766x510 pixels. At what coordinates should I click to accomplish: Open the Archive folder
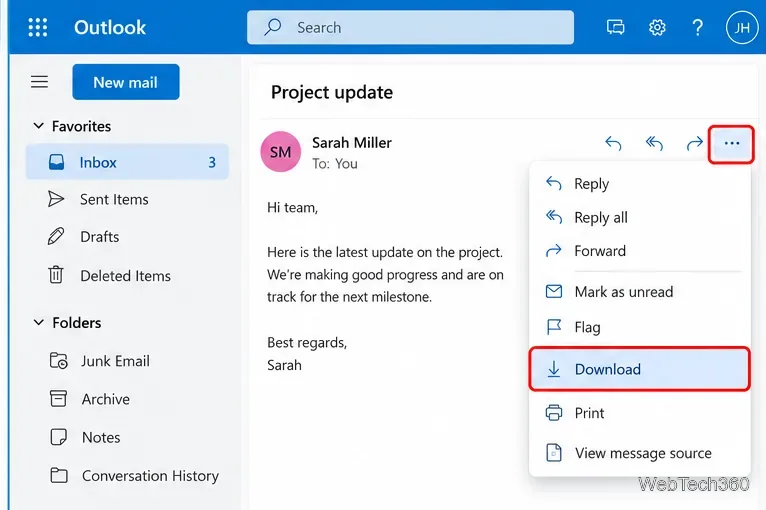(x=127, y=399)
